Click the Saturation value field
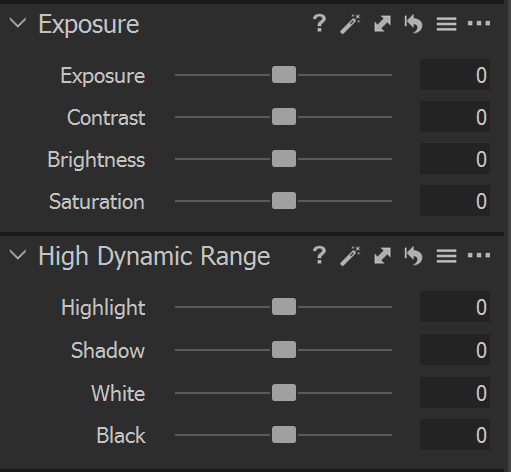This screenshot has width=511, height=472. 455,201
